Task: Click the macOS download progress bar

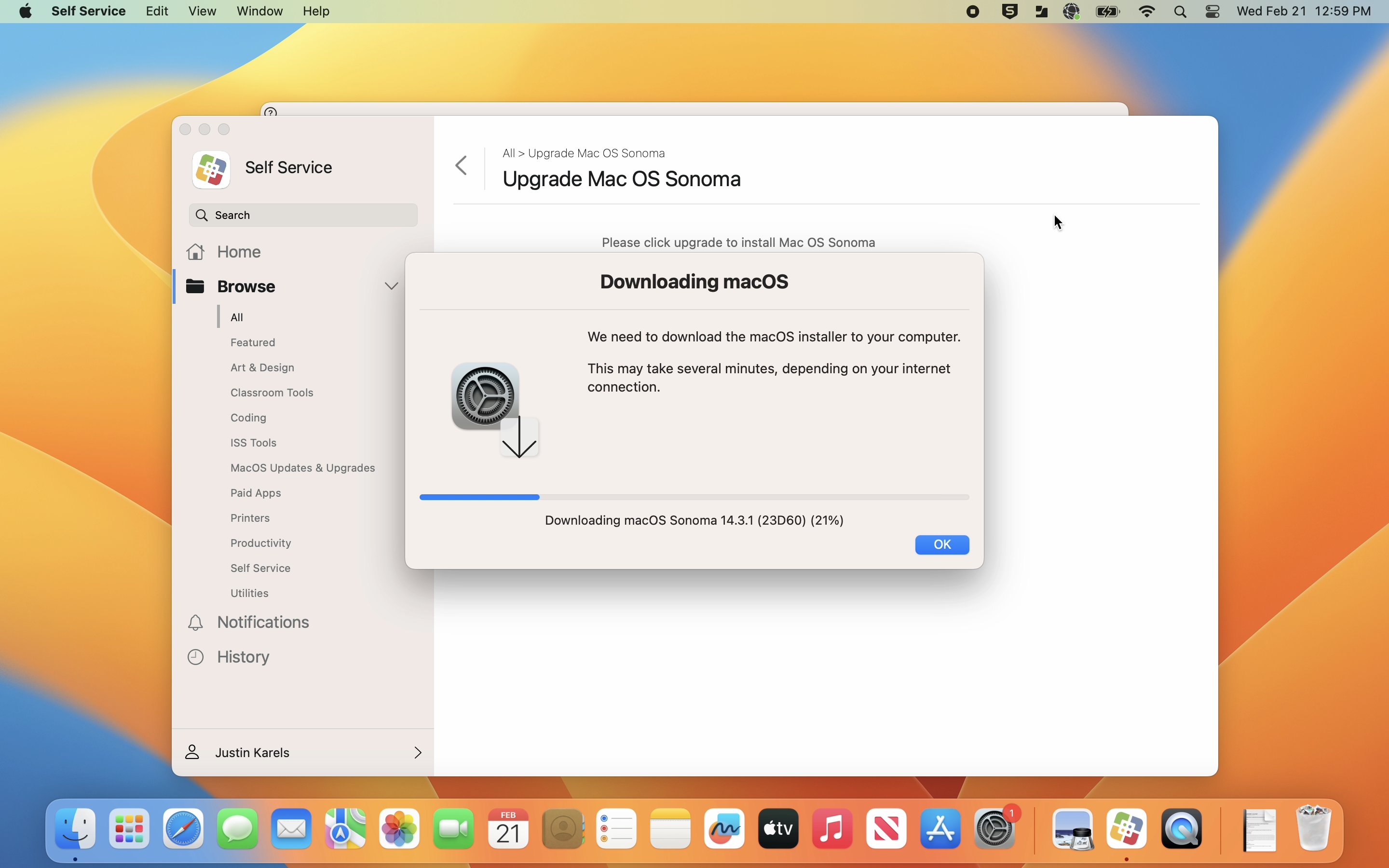Action: (x=694, y=497)
